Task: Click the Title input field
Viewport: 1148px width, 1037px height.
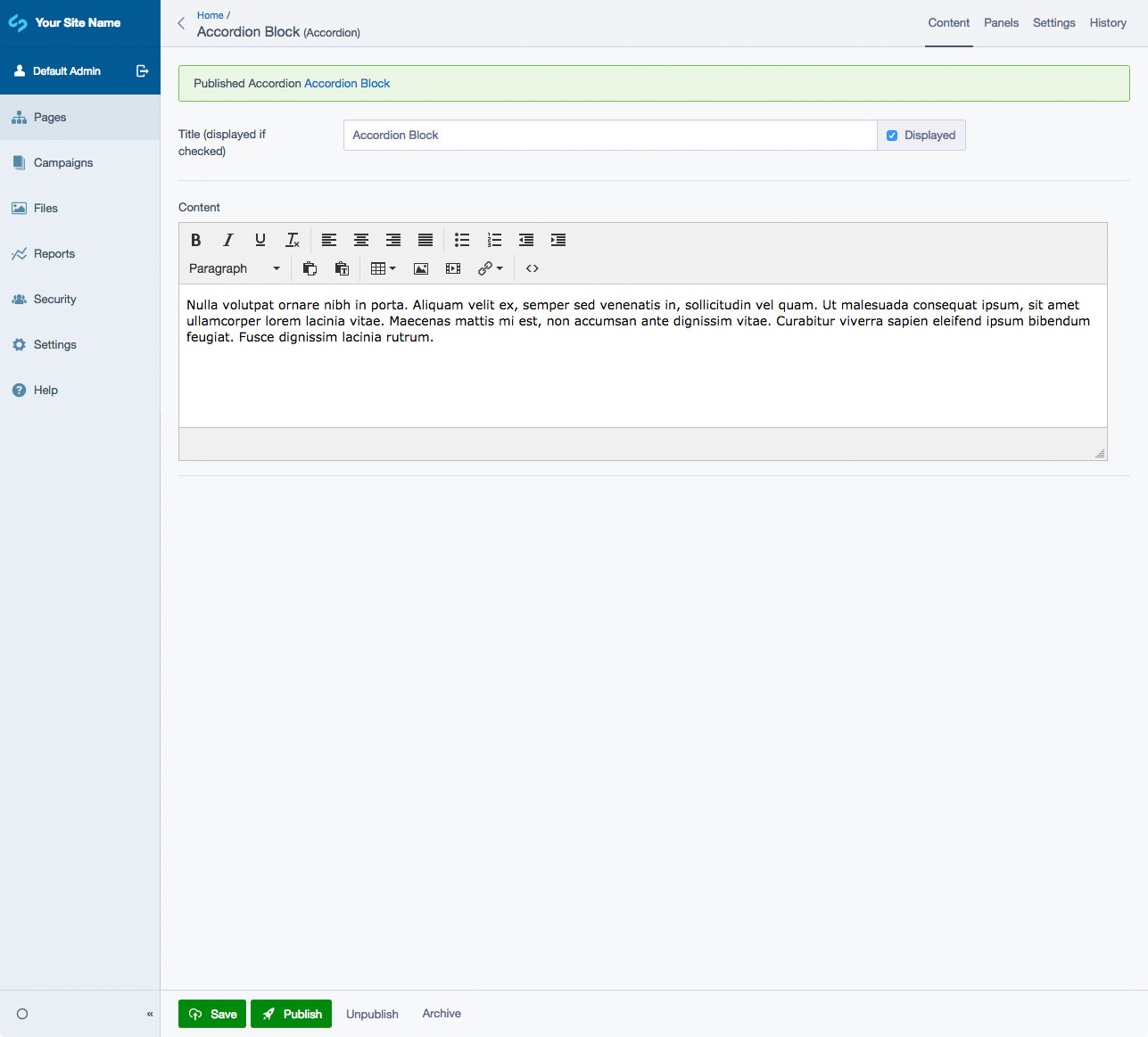Action: click(x=610, y=136)
